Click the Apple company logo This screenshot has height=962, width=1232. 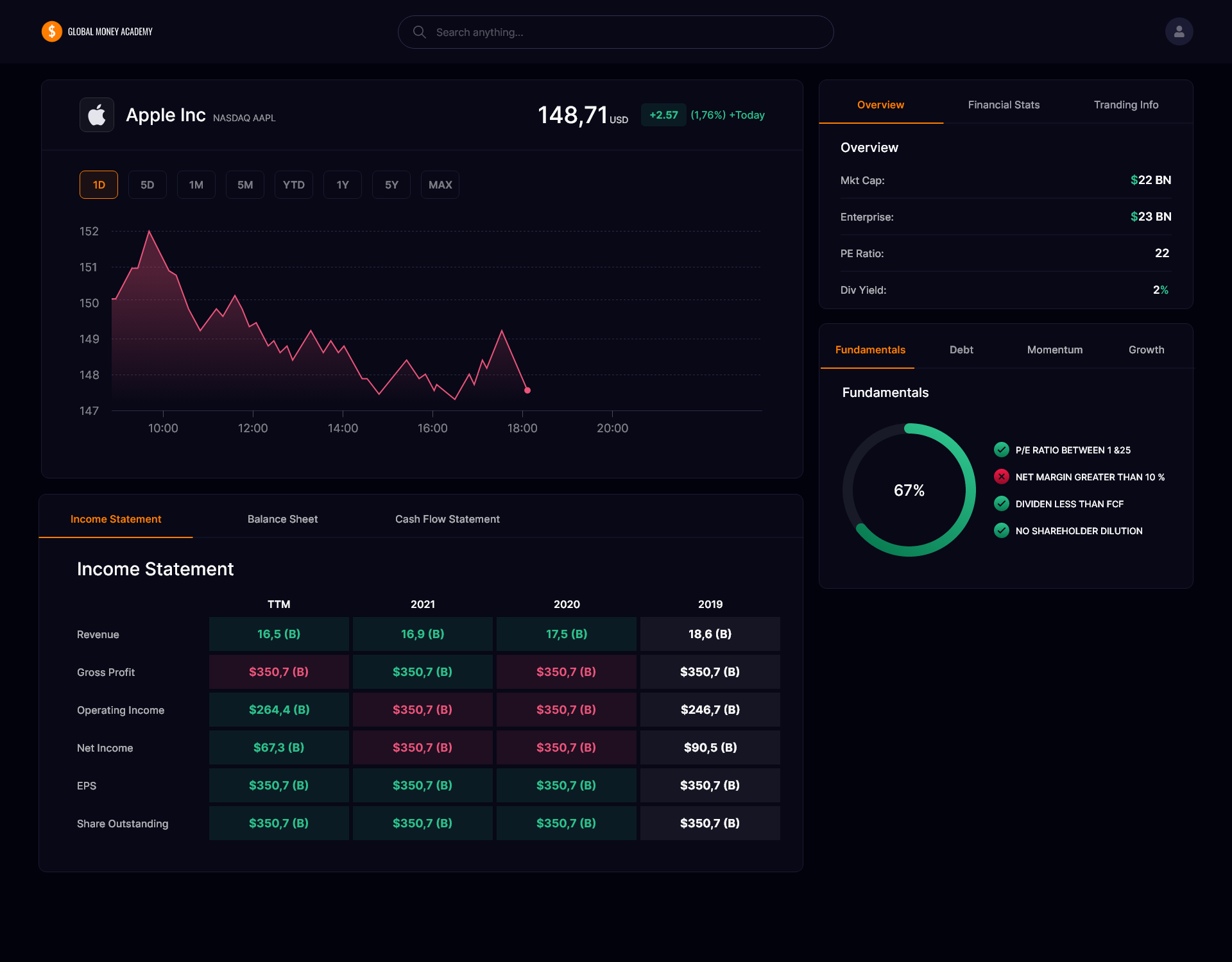[x=96, y=115]
